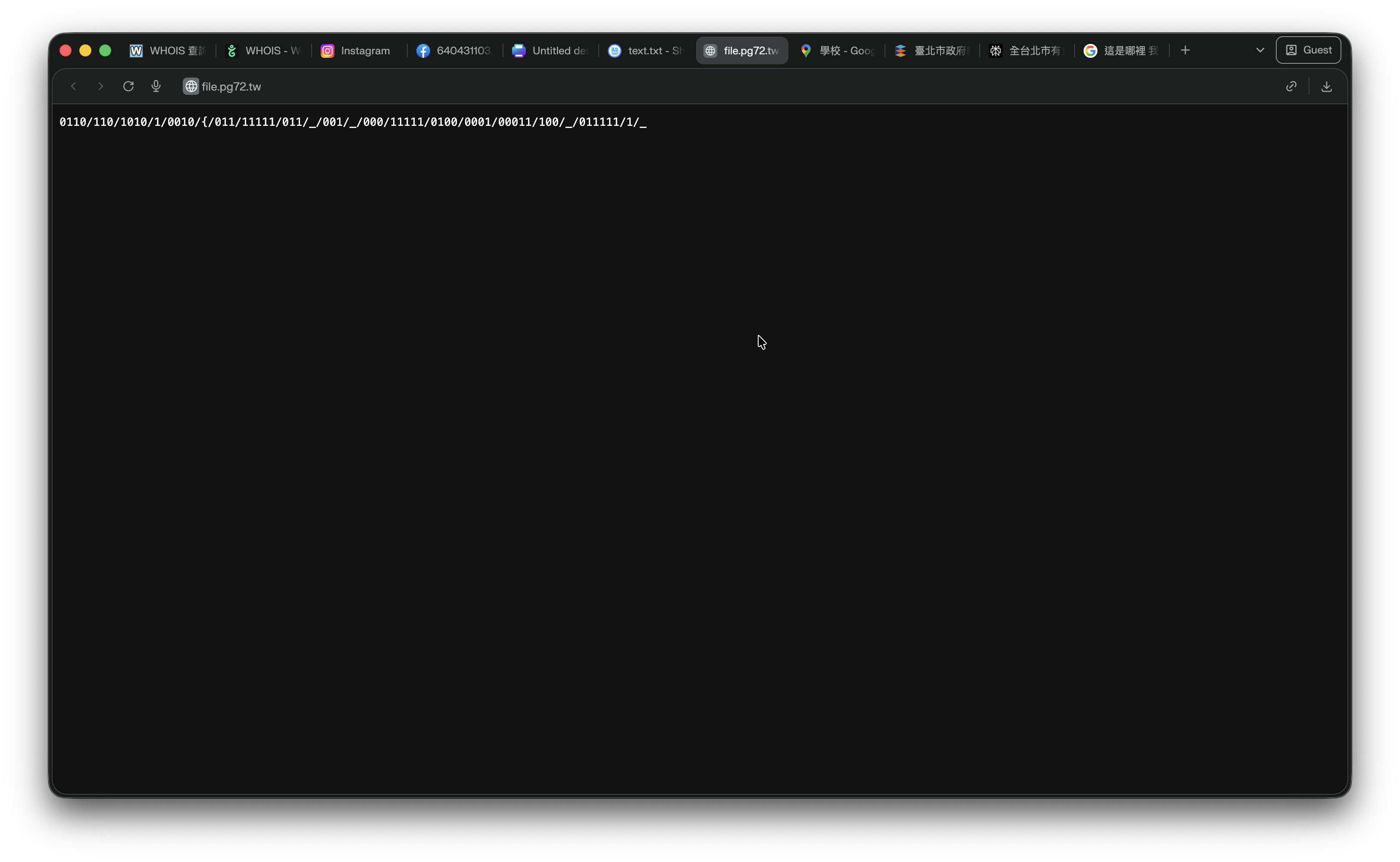Screen dimensions: 1400x862
Task: Copy page link using chain icon
Action: pyautogui.click(x=1291, y=86)
